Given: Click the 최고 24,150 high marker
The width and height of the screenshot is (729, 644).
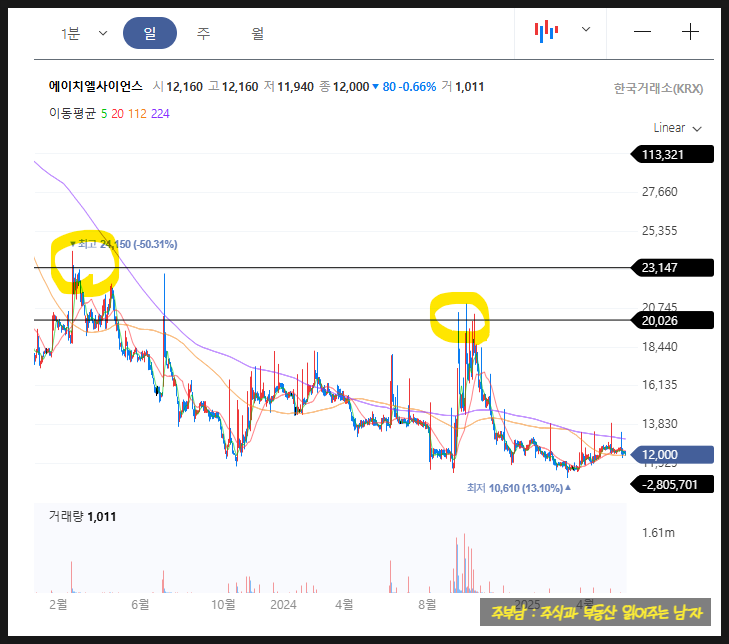Looking at the screenshot, I should click(x=124, y=244).
